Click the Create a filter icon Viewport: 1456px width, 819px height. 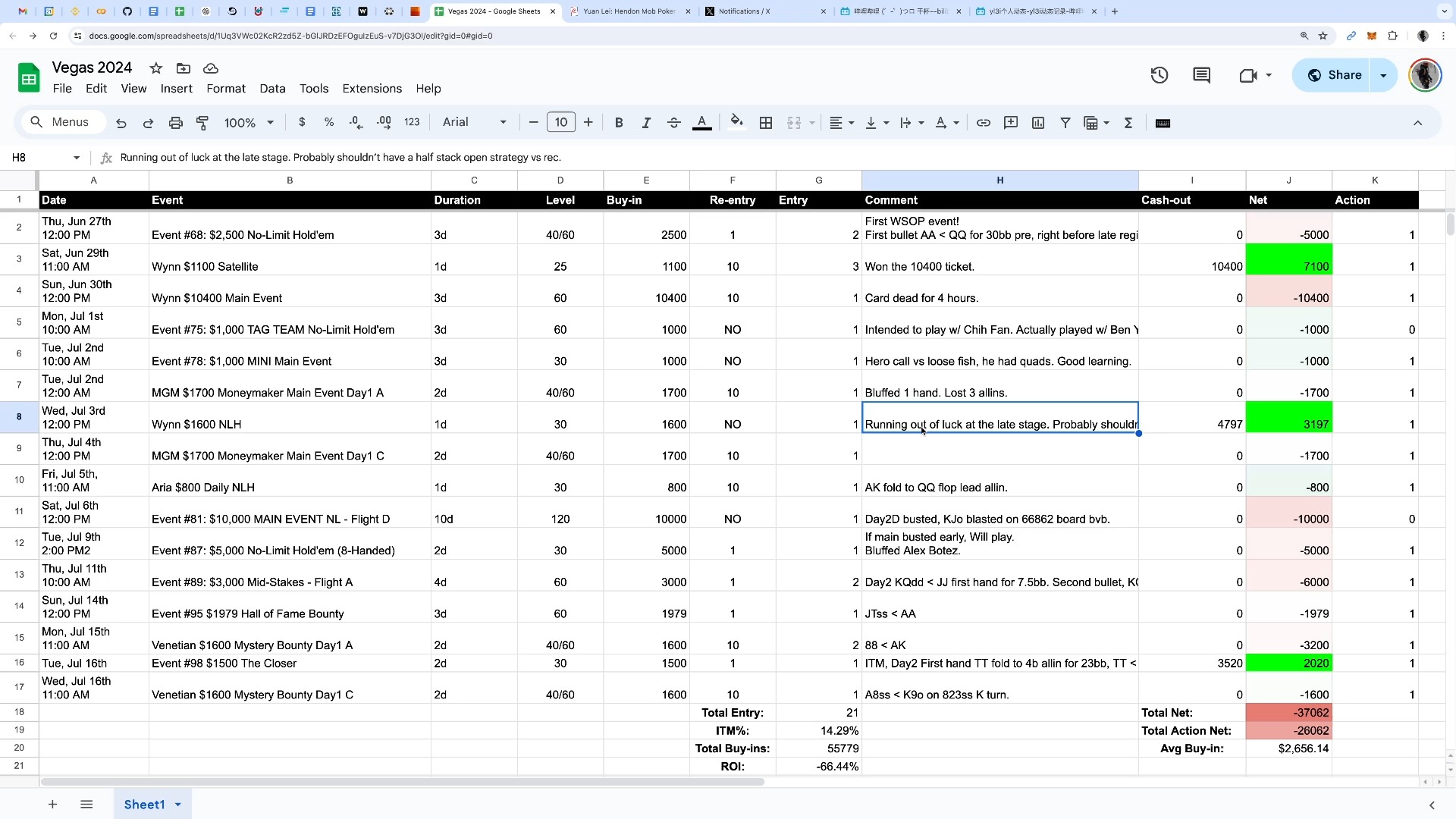[x=1065, y=123]
